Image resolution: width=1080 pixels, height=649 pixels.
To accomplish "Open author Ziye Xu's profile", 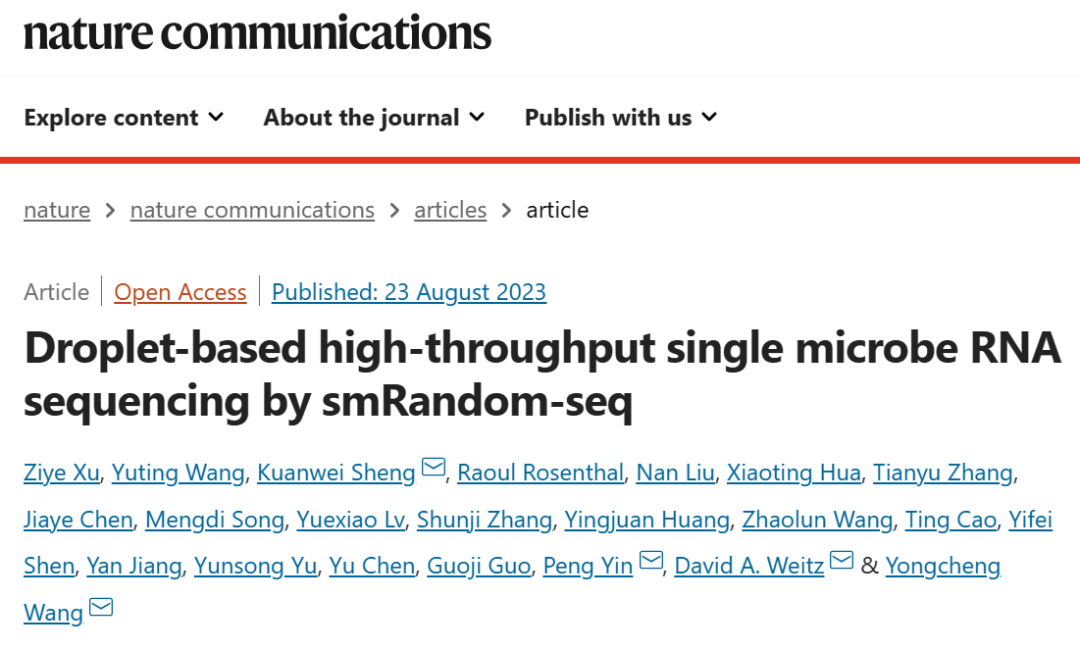I will (x=61, y=473).
